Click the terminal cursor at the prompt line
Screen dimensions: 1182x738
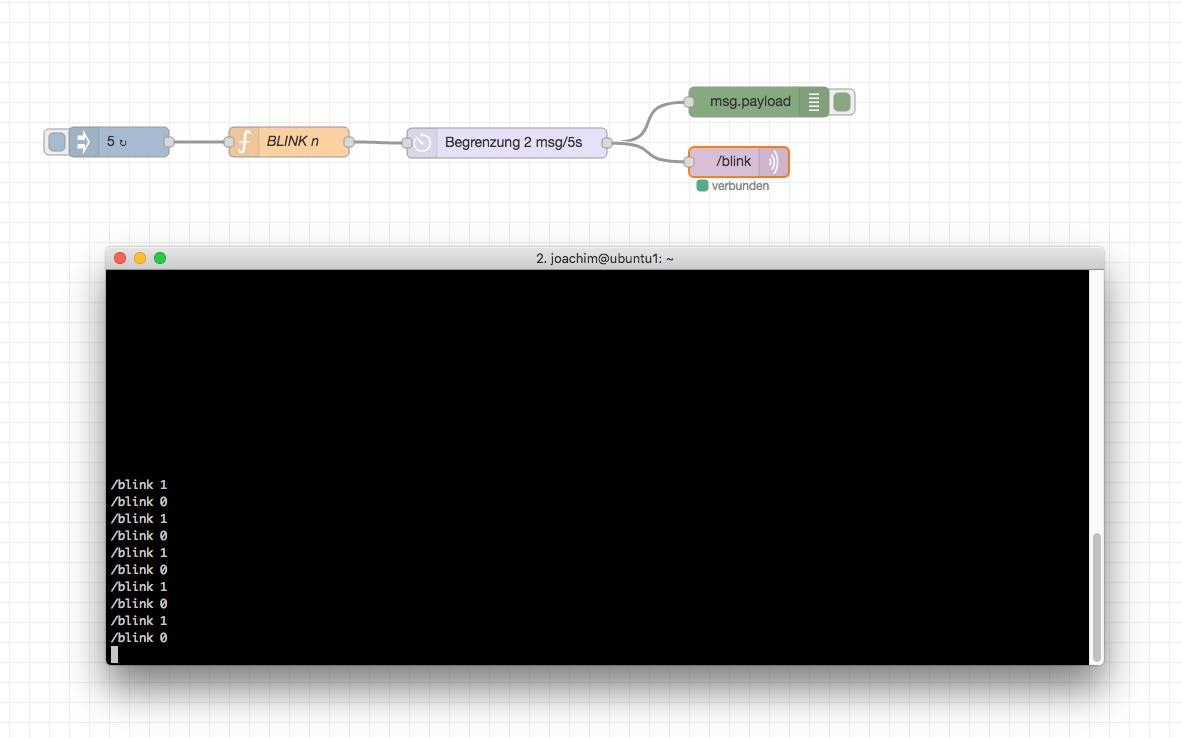(115, 654)
